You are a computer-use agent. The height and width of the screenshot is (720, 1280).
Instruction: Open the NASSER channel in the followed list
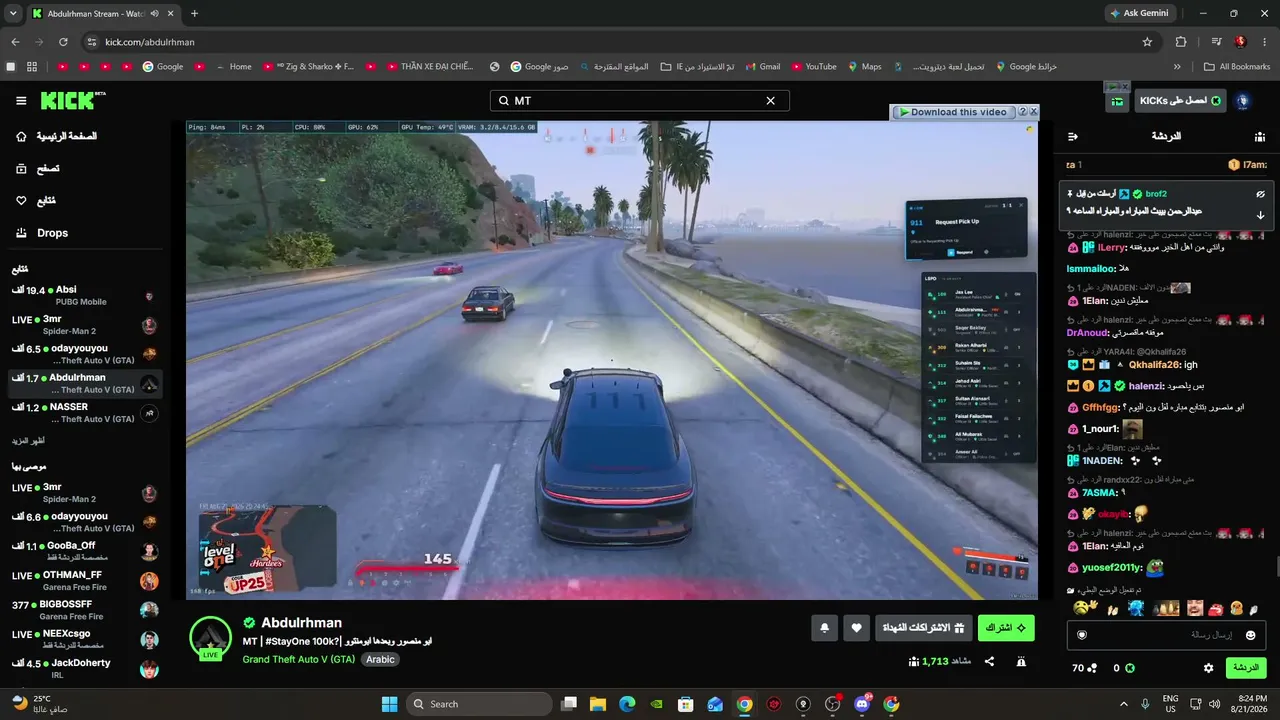[85, 413]
